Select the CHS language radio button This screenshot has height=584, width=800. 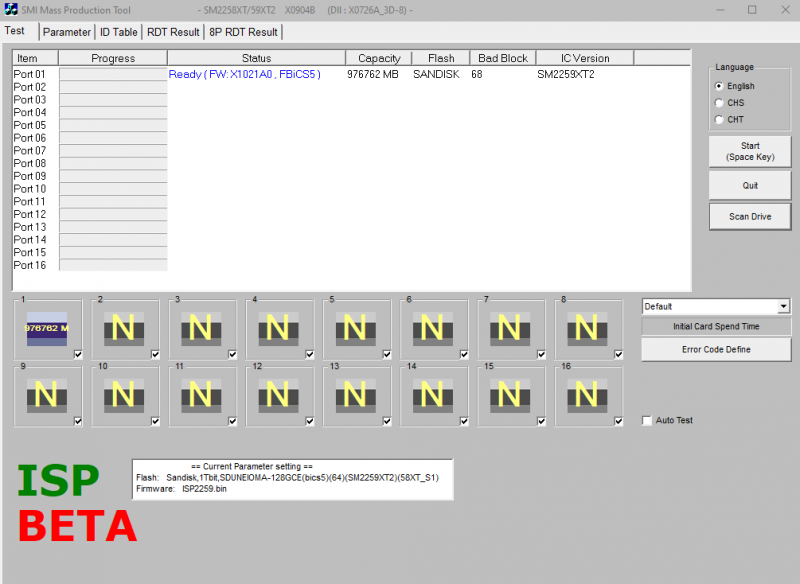(719, 103)
